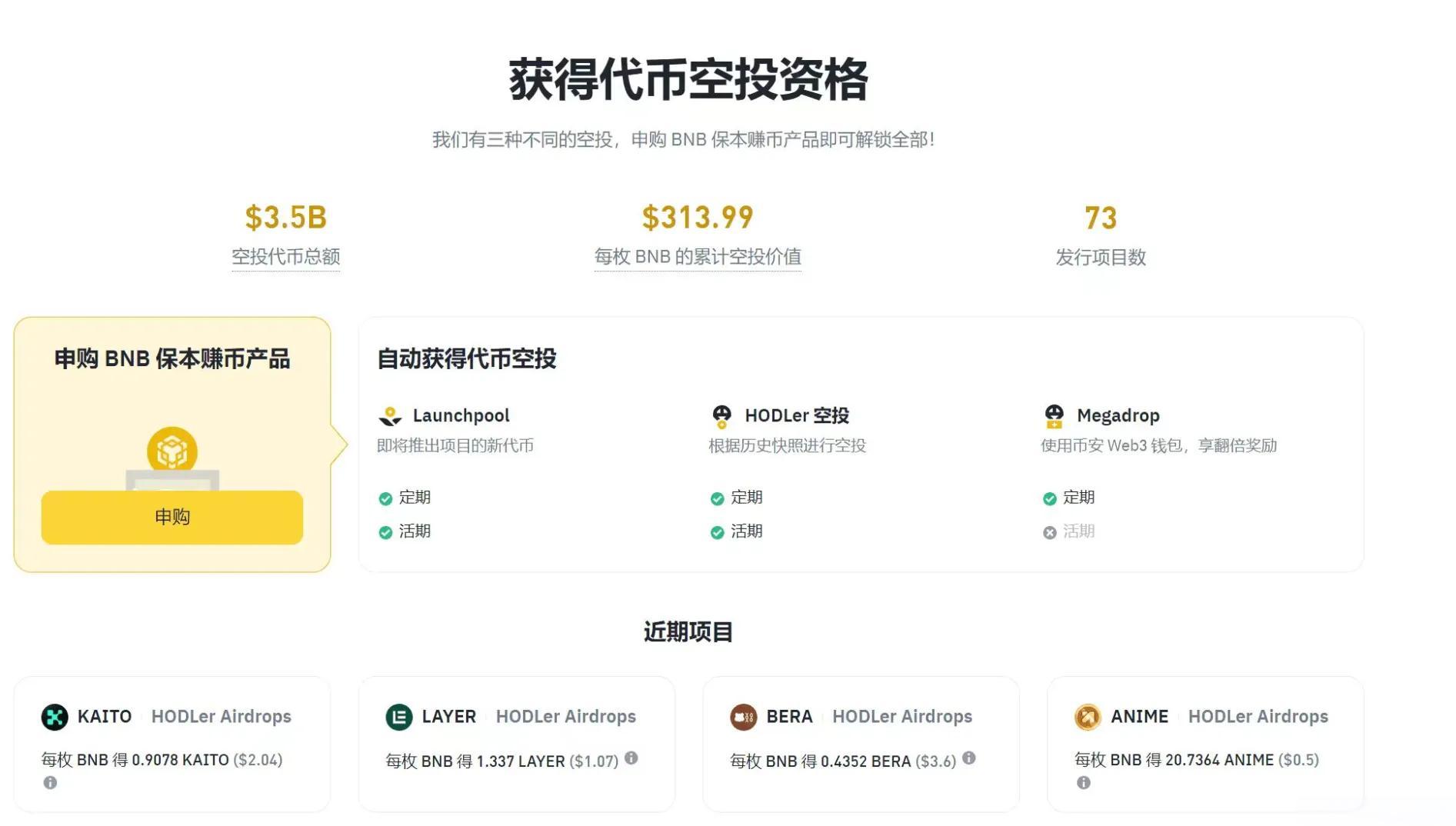
Task: Click green check for Megadrop 定期
Action: tap(1050, 498)
